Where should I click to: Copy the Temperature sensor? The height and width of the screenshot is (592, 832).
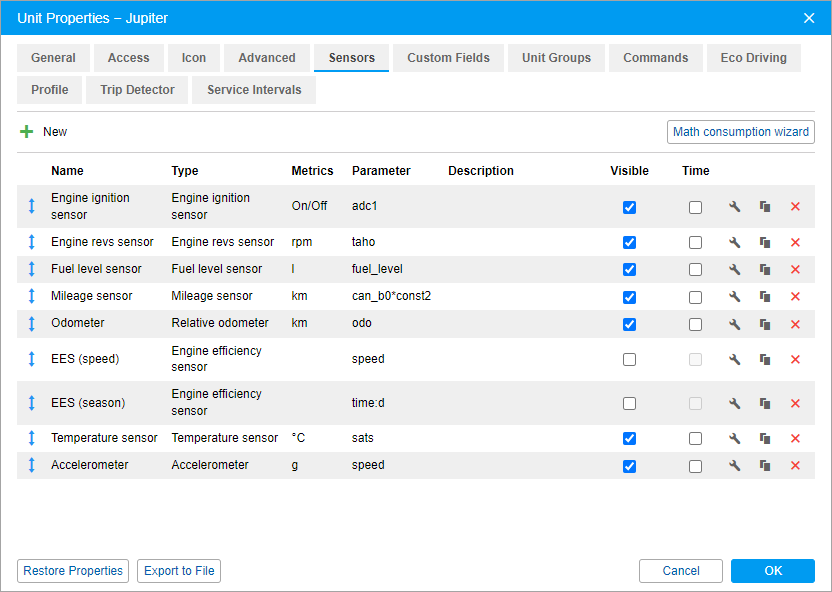(765, 439)
